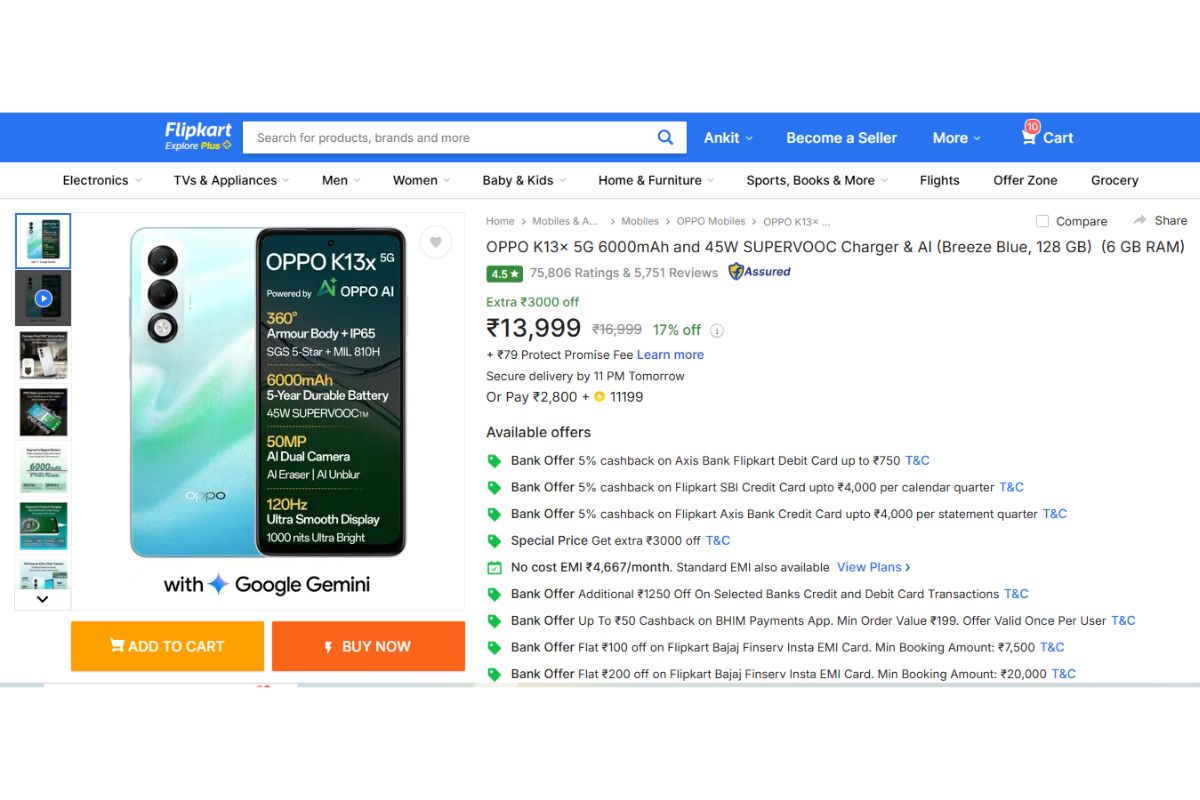This screenshot has width=1200, height=800.
Task: Click the Flipkart logo
Action: coord(197,131)
